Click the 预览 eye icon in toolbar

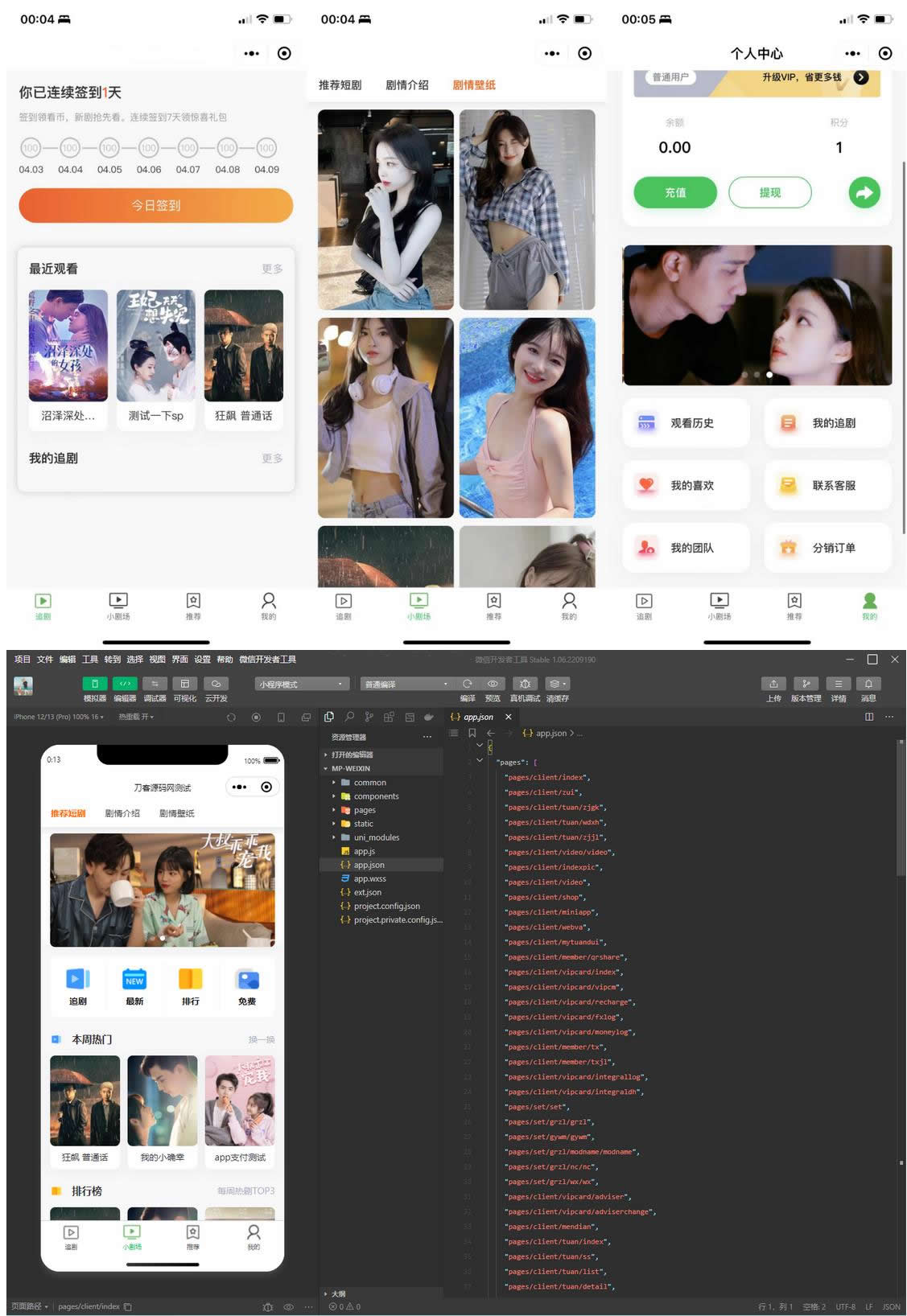tap(493, 684)
